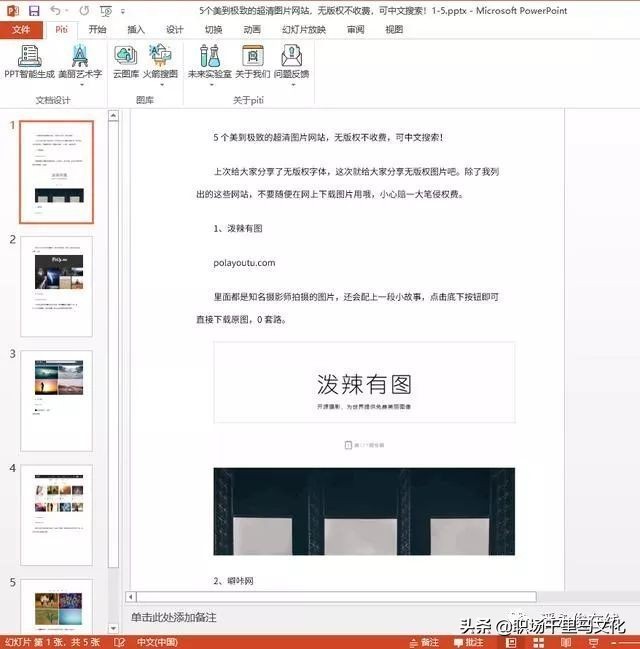Click thumbnail panel scroll down arrow
Screen dimensions: 640x649
click(113, 628)
